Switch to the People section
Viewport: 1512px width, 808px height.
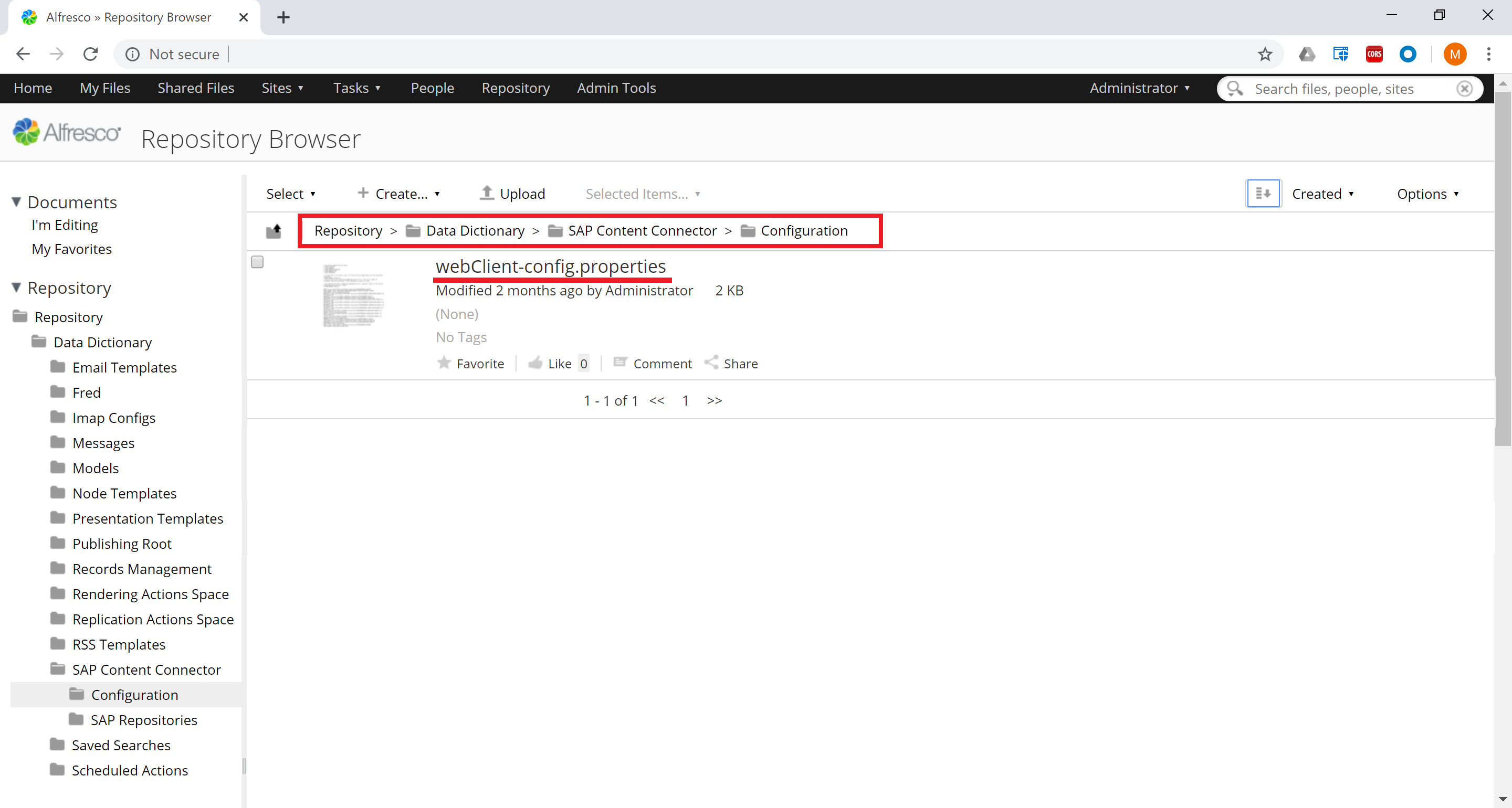click(x=432, y=88)
